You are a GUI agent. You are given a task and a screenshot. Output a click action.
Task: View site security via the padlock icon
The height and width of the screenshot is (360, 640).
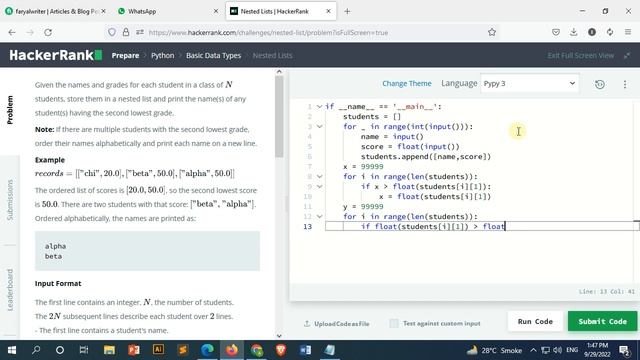point(126,32)
